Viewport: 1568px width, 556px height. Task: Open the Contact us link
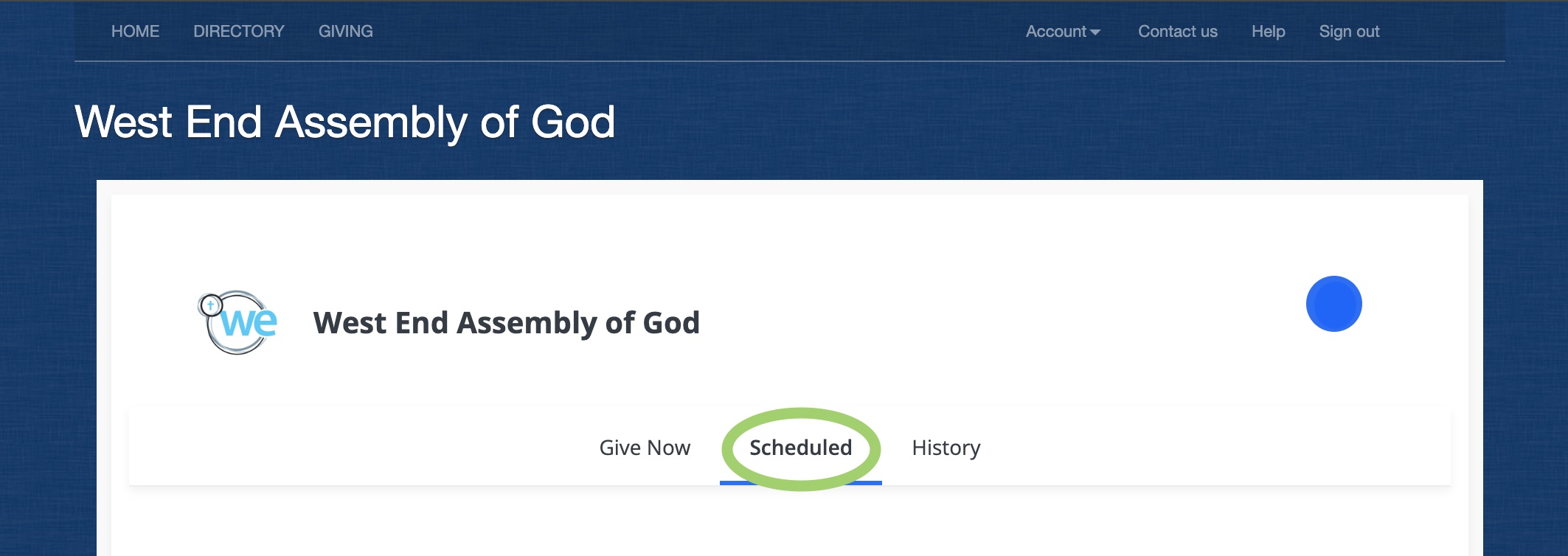[1177, 32]
